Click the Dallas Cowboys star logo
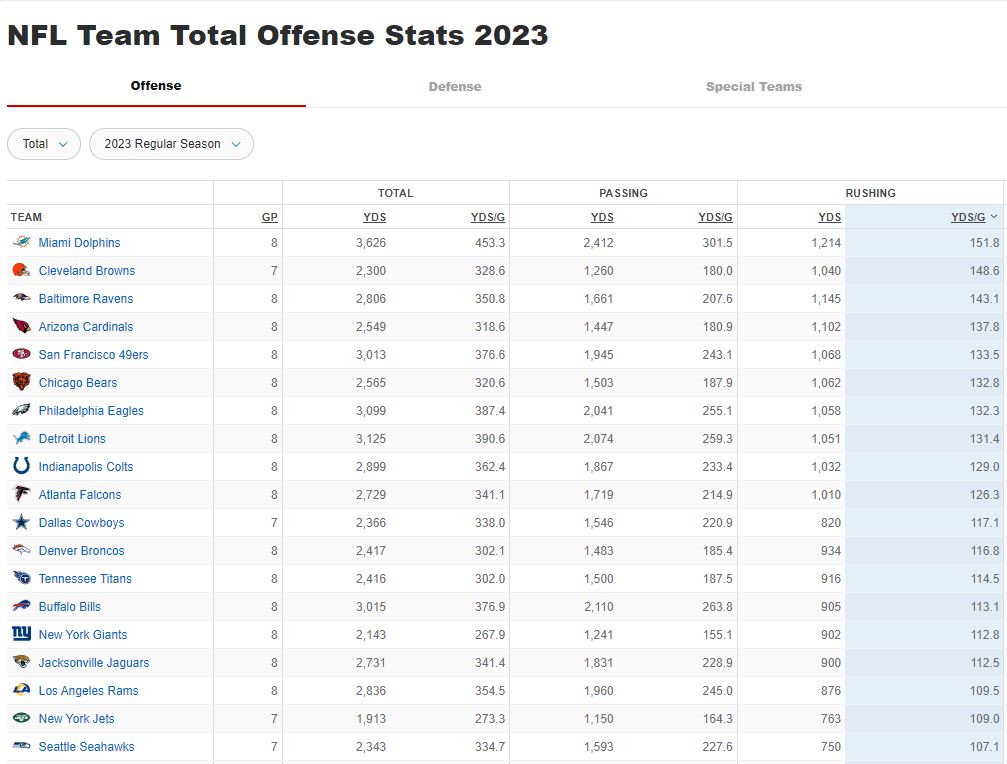1007x764 pixels. coord(22,522)
